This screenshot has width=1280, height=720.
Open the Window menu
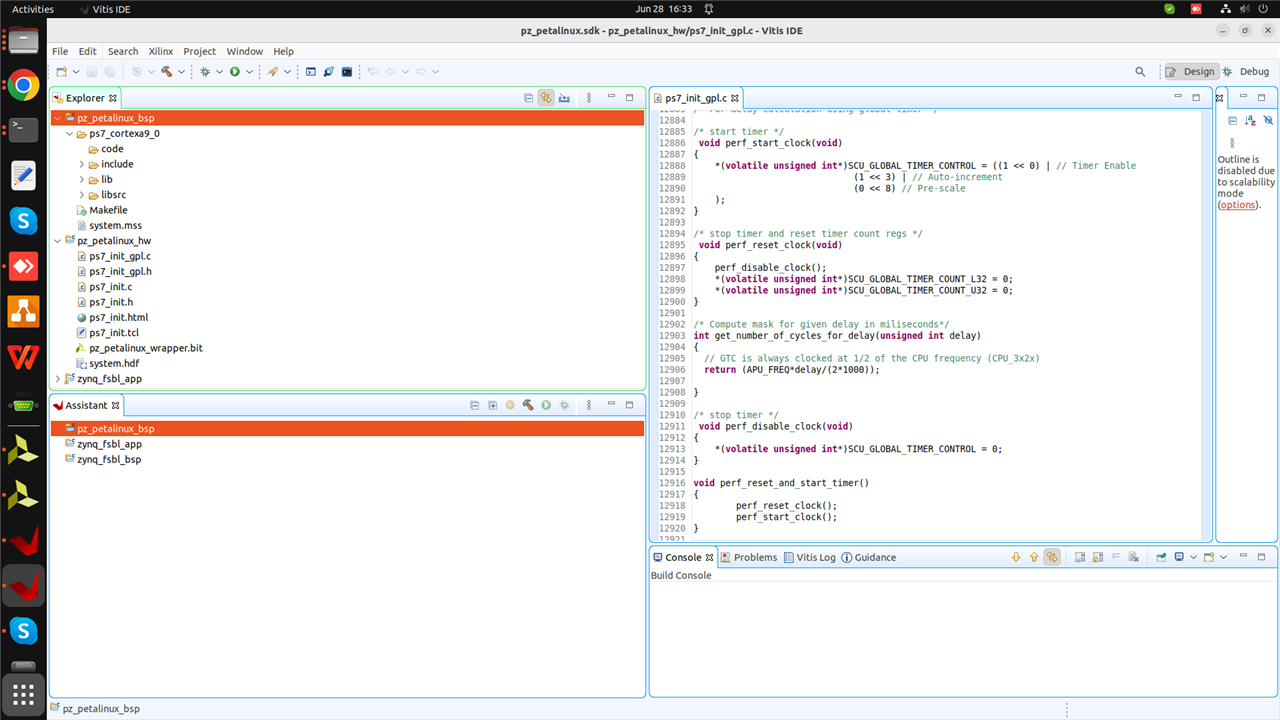click(x=244, y=51)
